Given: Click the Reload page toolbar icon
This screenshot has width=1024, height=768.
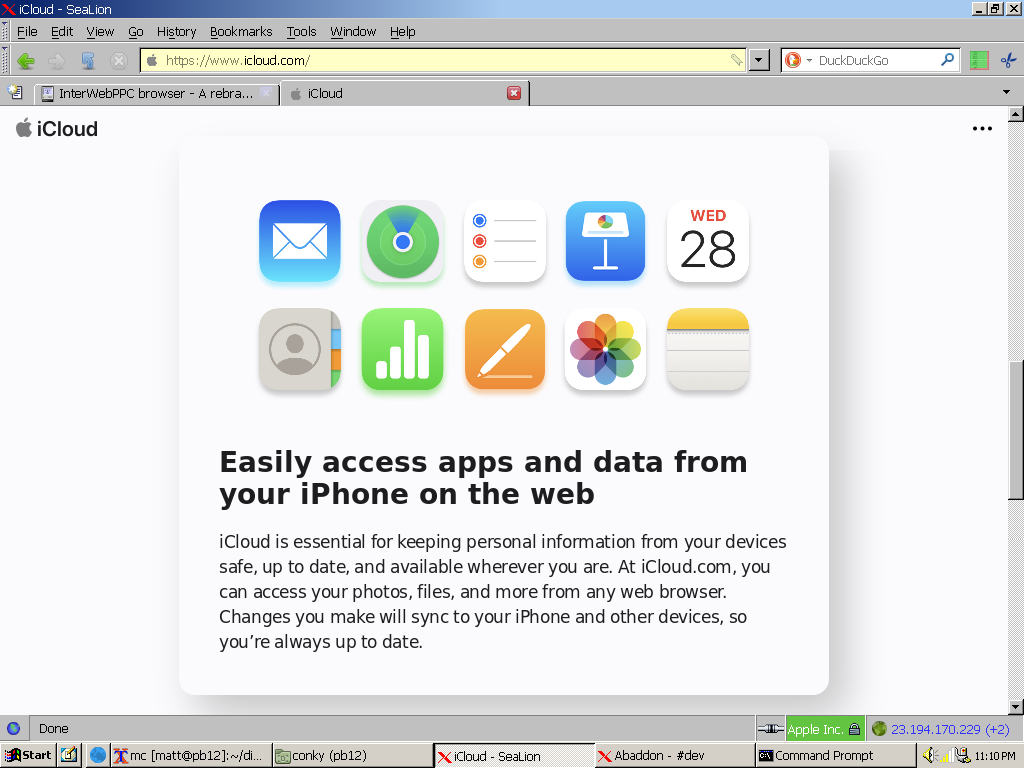Looking at the screenshot, I should (88, 61).
